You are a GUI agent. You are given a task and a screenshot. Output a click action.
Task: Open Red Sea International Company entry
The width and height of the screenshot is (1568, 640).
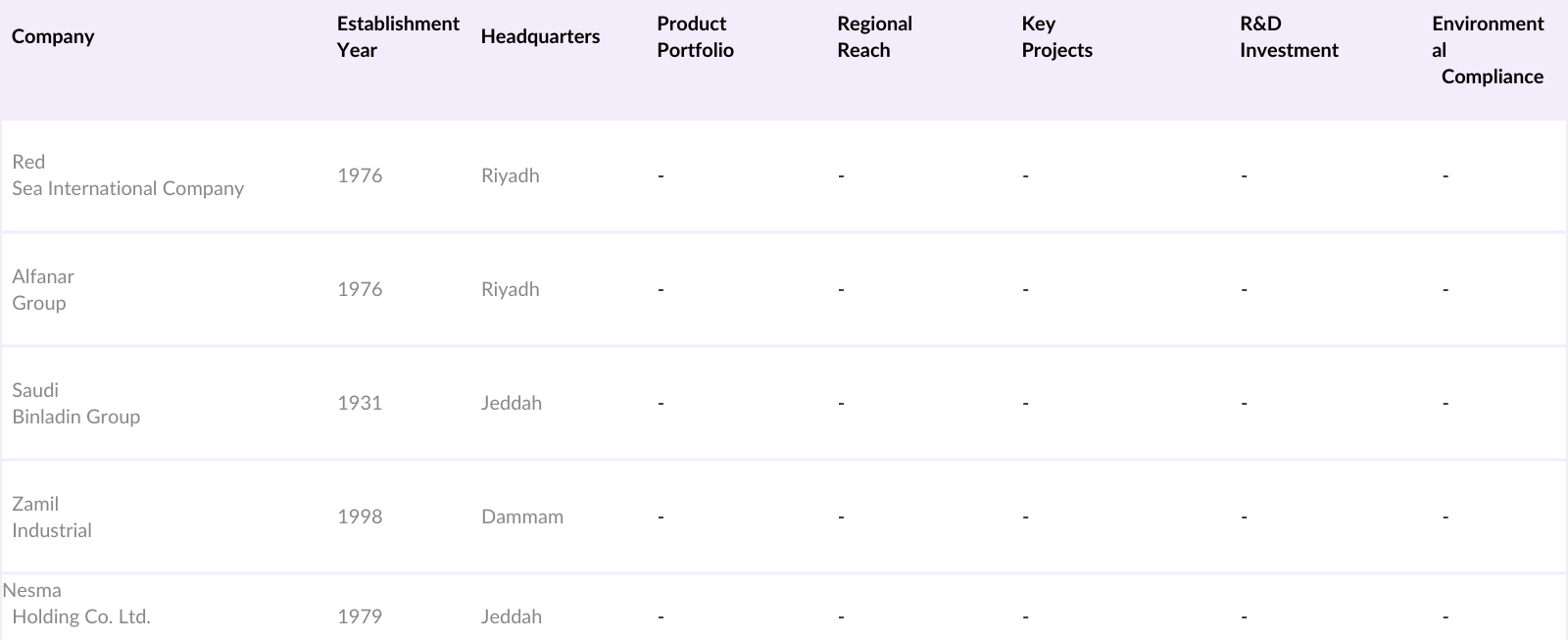[x=127, y=175]
